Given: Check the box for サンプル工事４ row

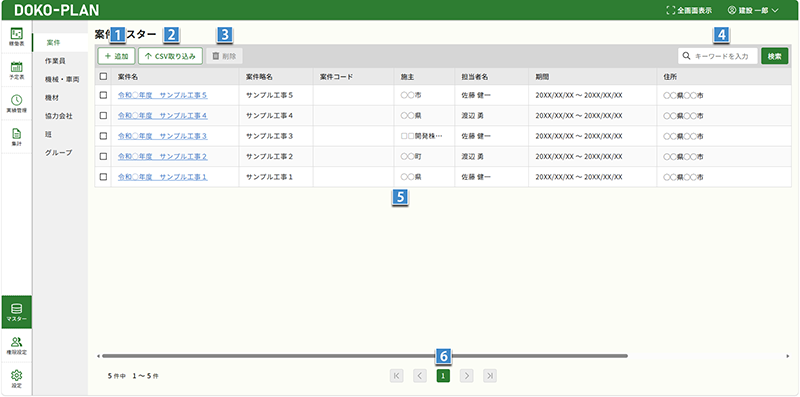Looking at the screenshot, I should [104, 115].
